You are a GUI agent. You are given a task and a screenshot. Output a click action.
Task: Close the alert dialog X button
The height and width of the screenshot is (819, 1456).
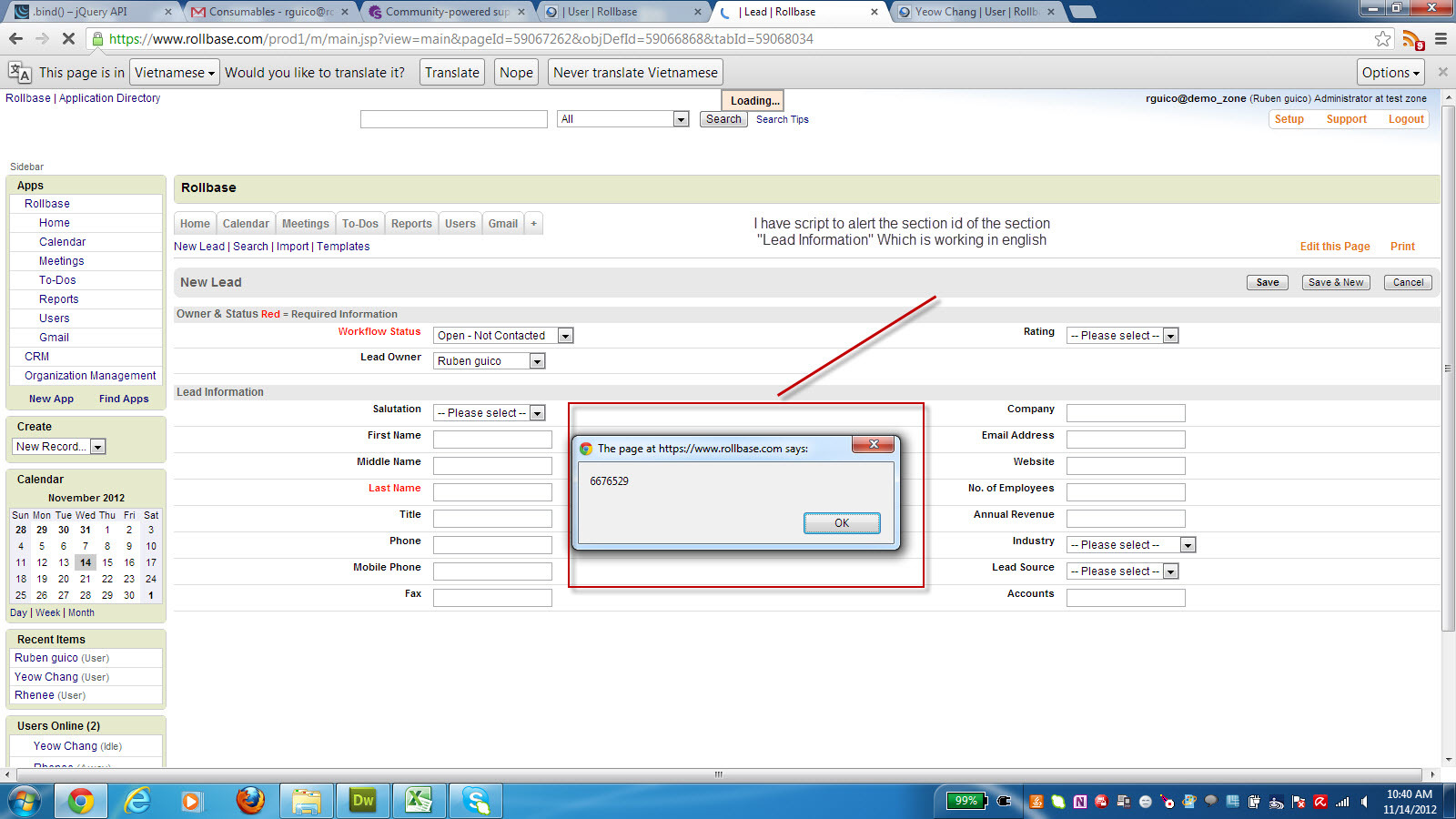coord(874,444)
